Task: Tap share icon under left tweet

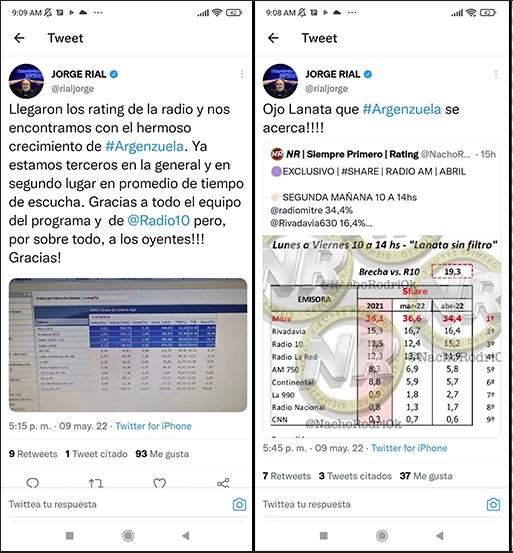Action: click(x=223, y=483)
